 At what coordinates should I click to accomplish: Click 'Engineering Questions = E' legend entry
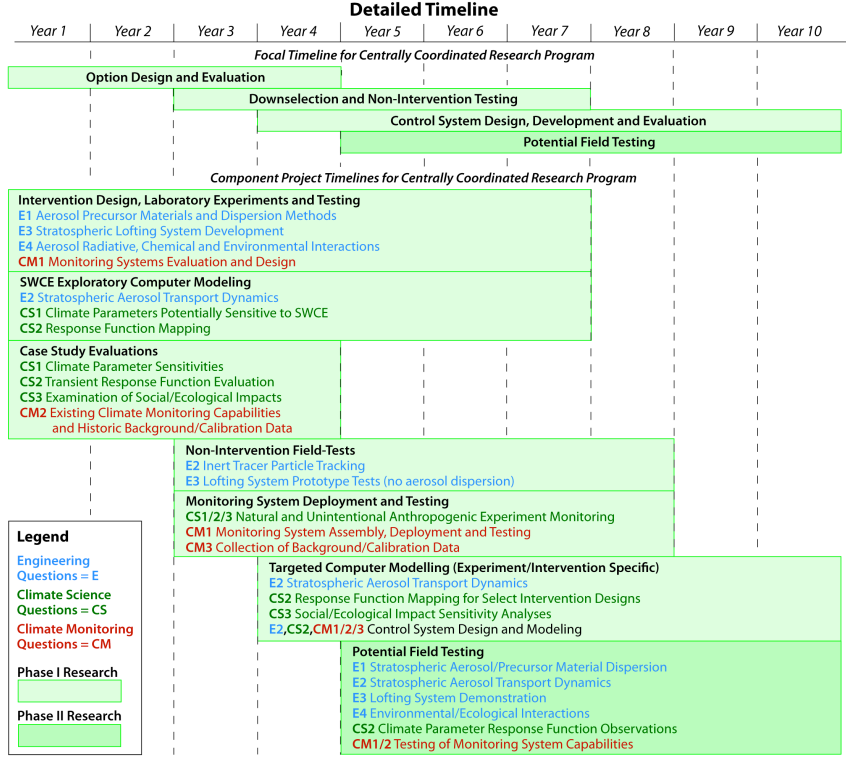point(58,568)
